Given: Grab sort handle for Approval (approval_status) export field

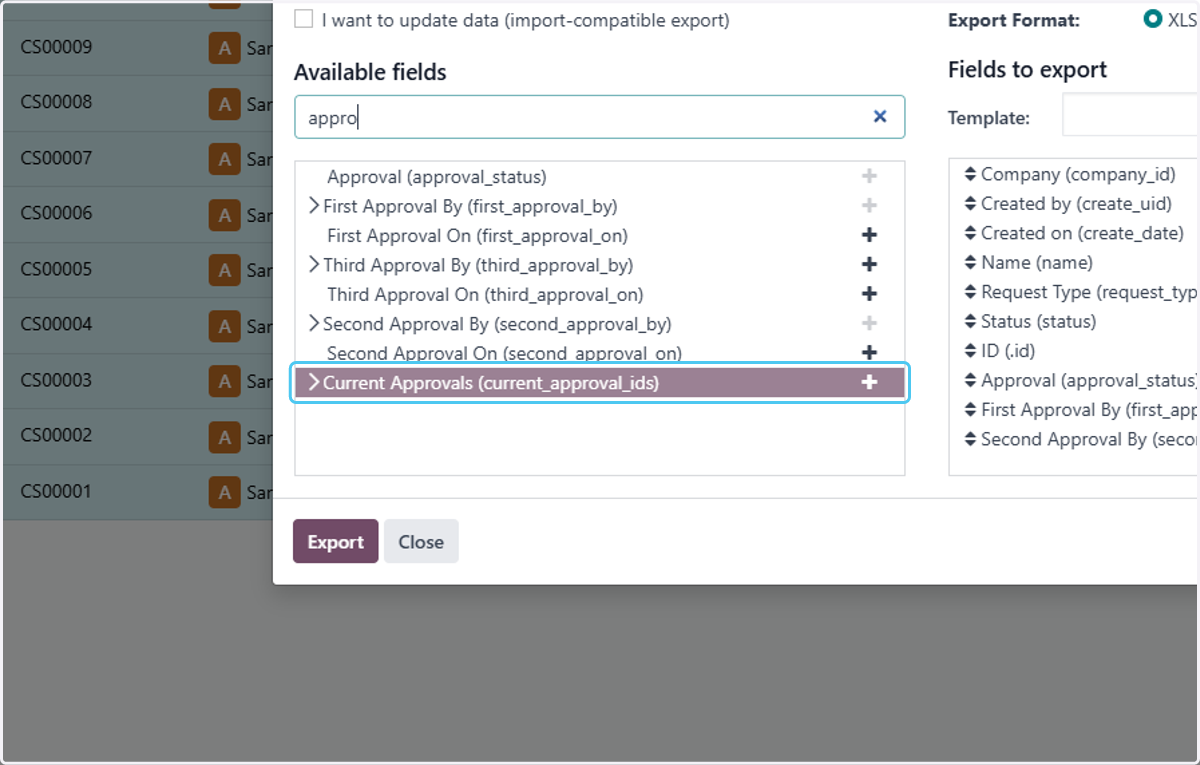Looking at the screenshot, I should point(970,381).
